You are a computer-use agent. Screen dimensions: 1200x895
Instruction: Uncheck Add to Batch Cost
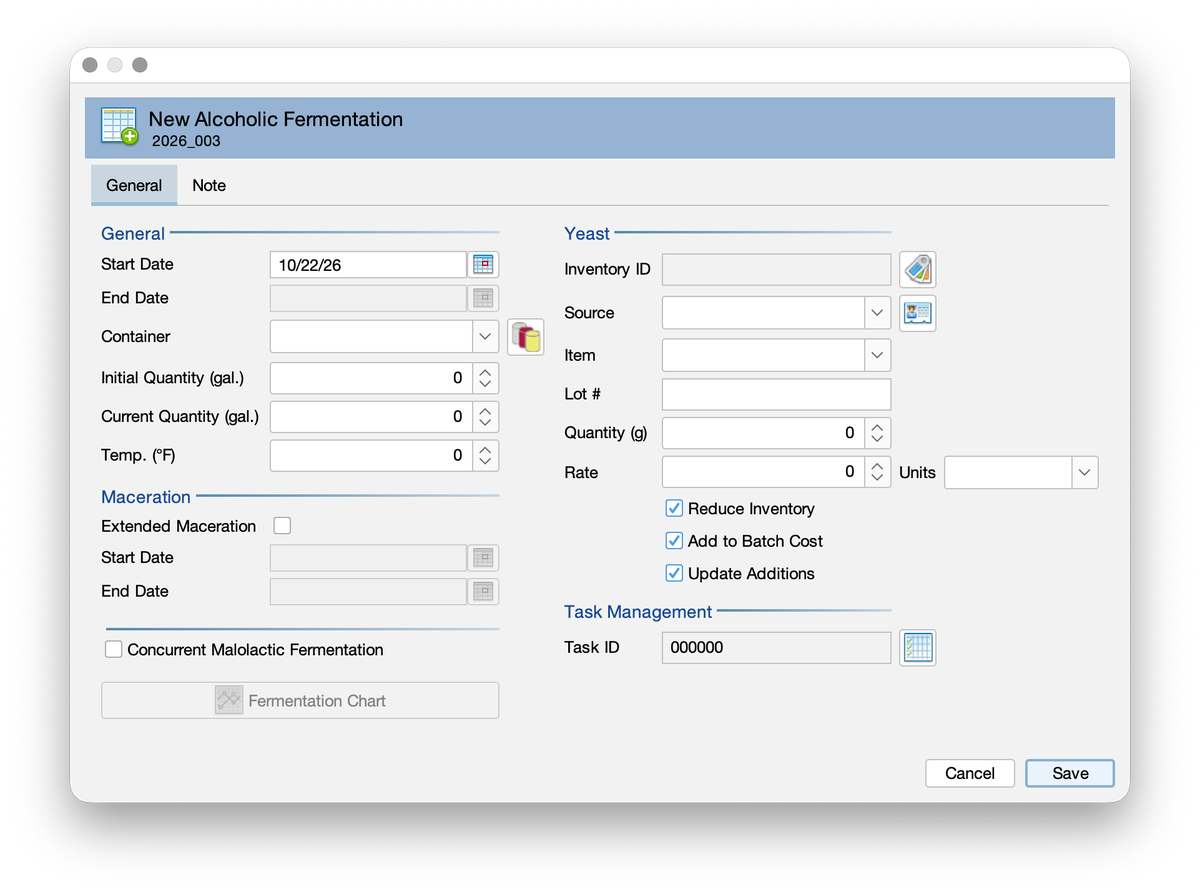(674, 541)
